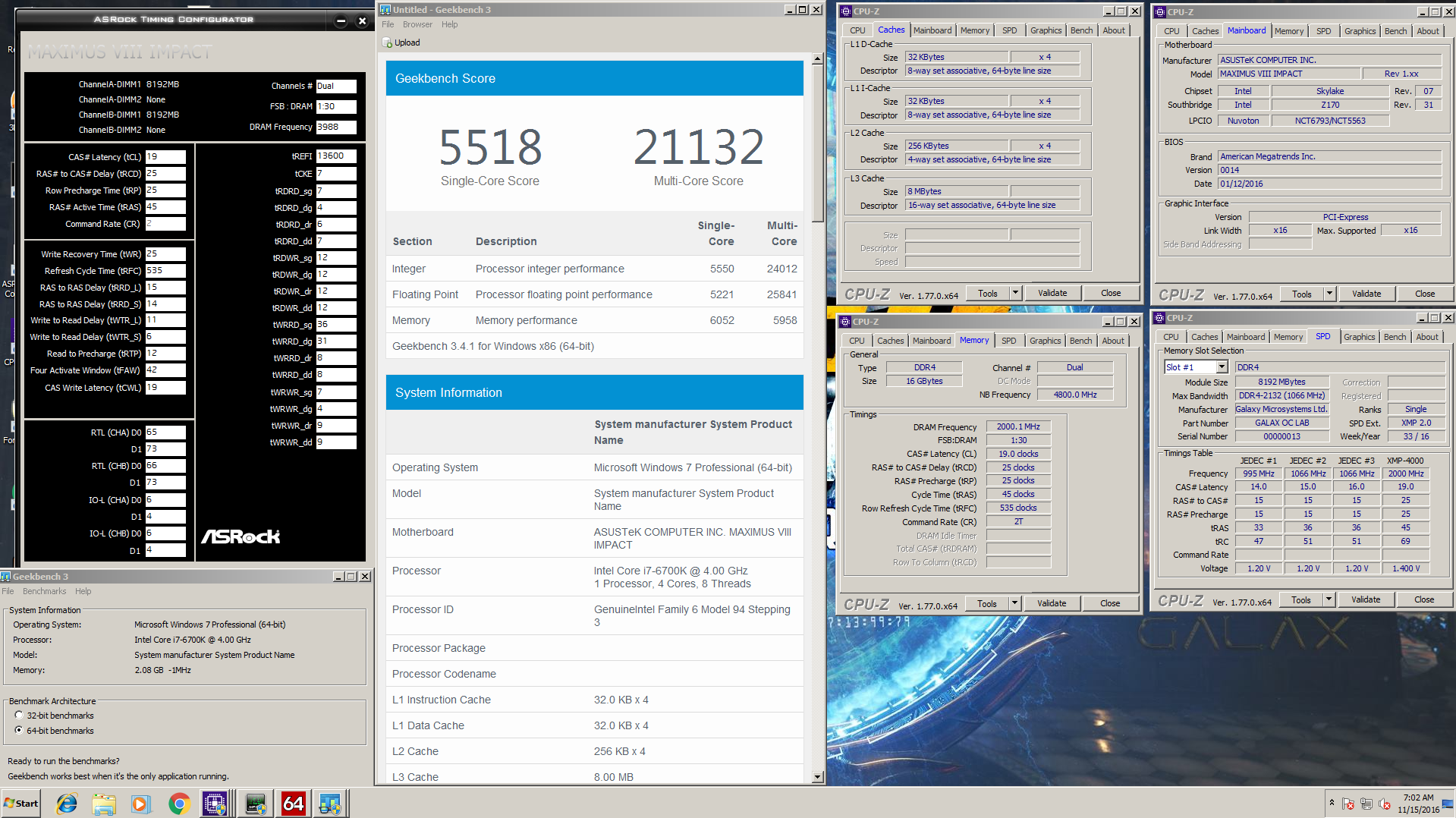Click the DRAM Frequency value field

pyautogui.click(x=336, y=127)
